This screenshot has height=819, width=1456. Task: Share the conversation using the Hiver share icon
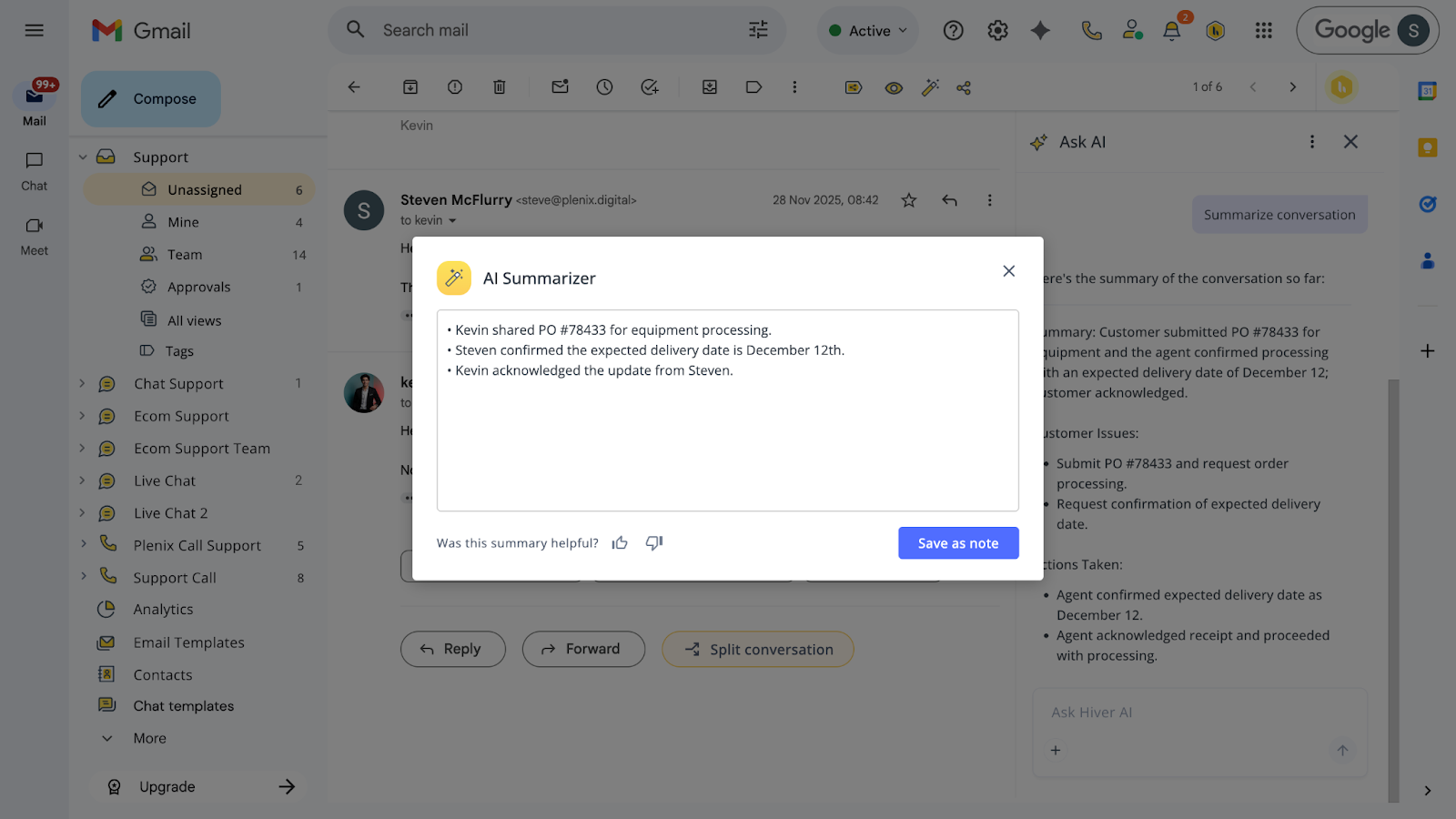click(x=964, y=87)
